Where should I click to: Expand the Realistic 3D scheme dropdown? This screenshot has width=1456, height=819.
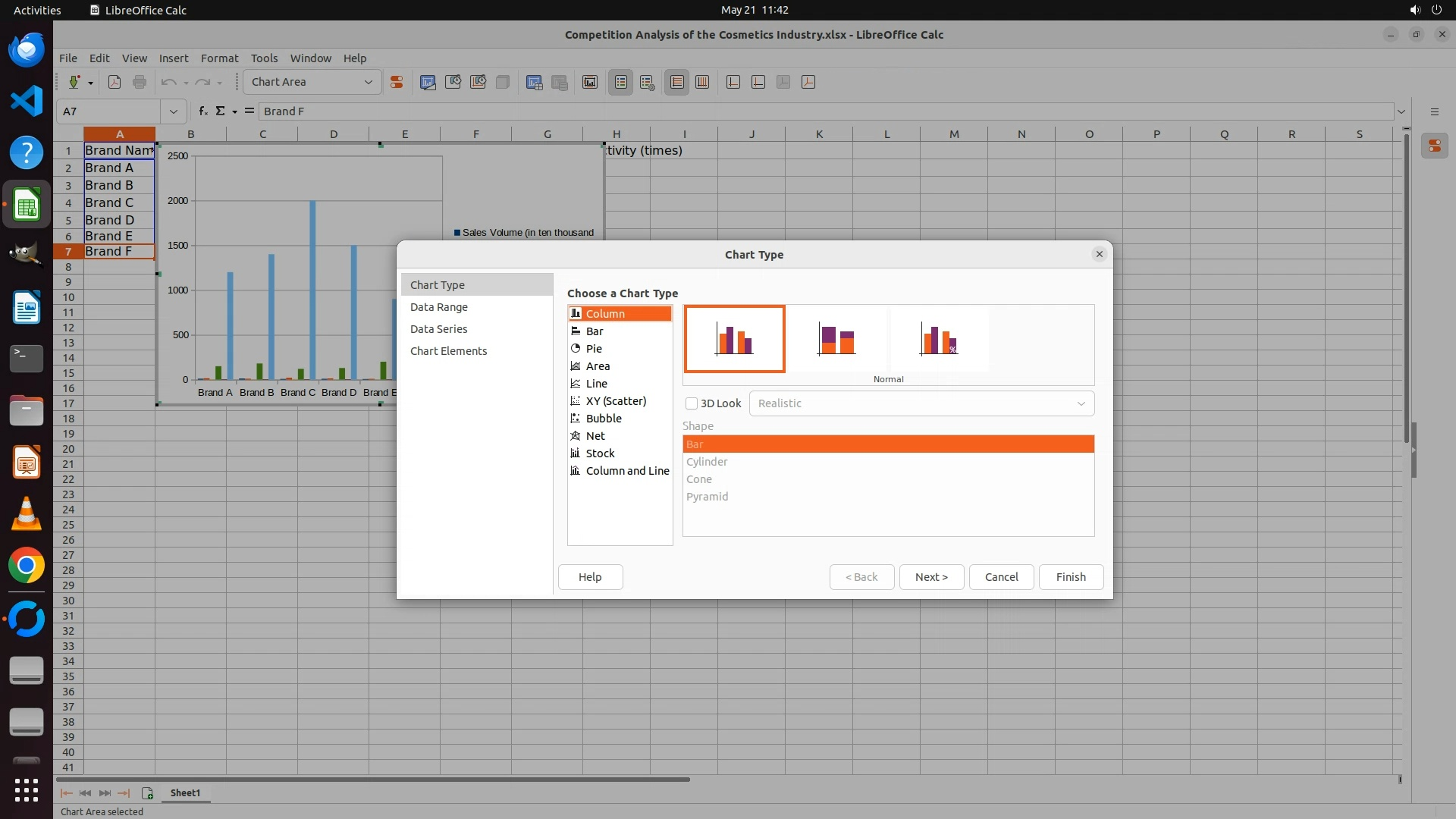click(x=1081, y=403)
